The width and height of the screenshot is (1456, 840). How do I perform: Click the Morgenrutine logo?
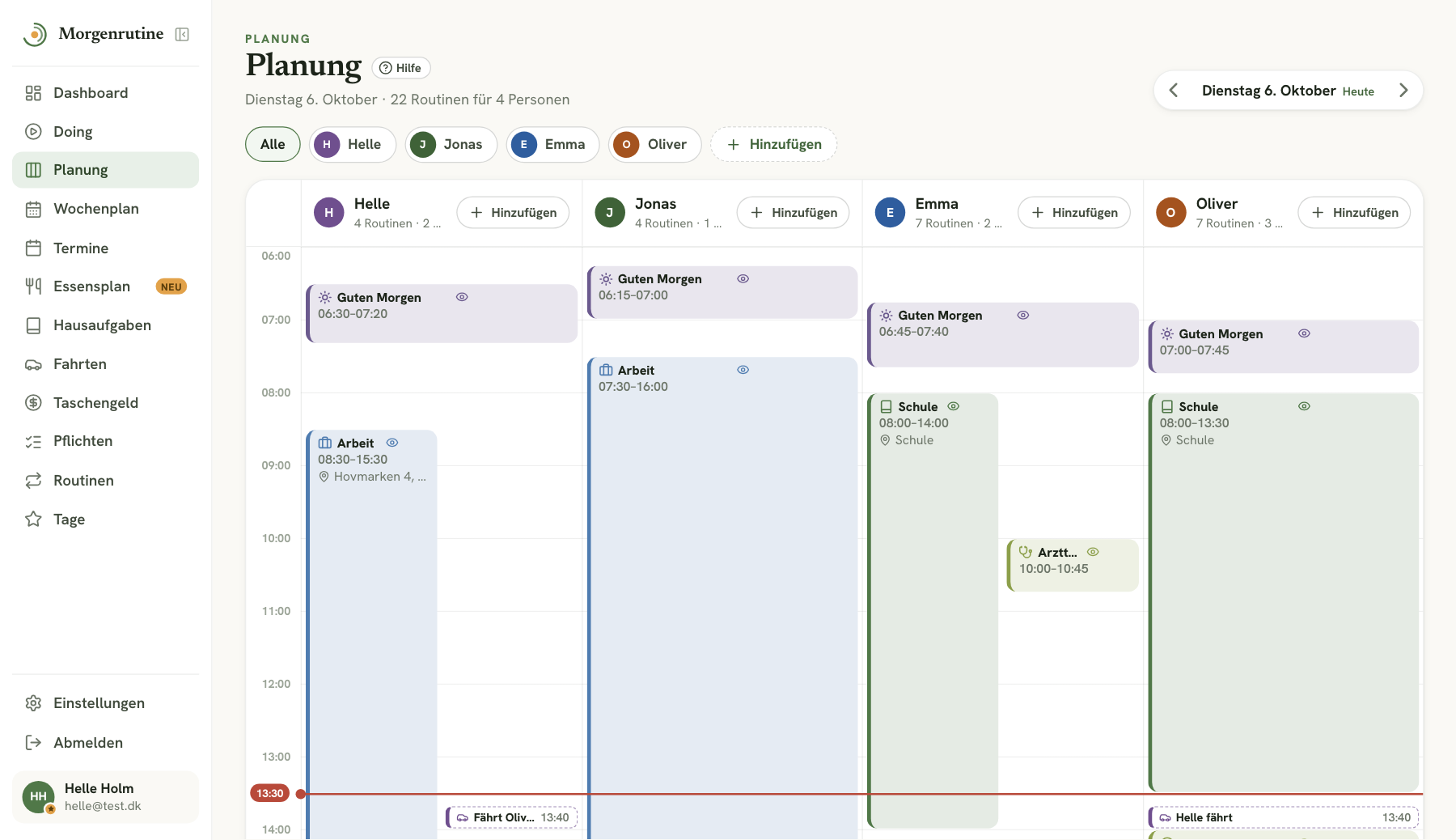pos(93,34)
